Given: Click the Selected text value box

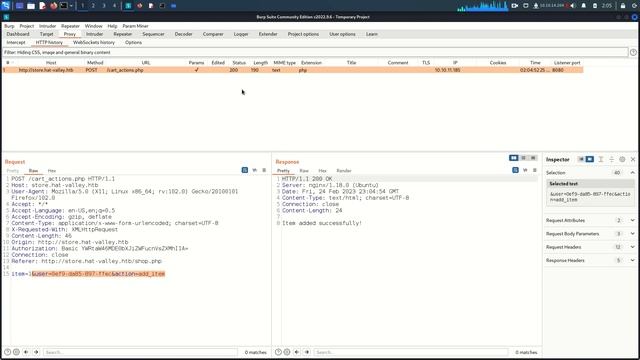Looking at the screenshot, I should pos(590,197).
